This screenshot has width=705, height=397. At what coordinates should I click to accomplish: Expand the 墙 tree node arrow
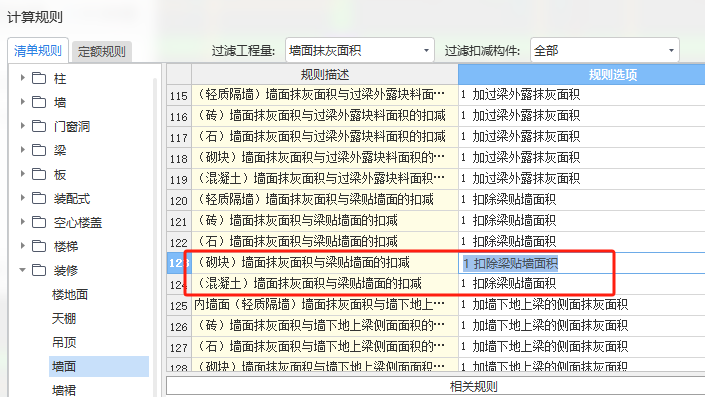22,102
